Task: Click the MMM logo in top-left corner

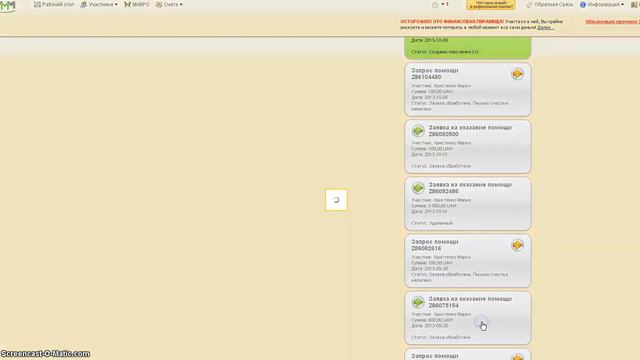Action: tap(7, 6)
